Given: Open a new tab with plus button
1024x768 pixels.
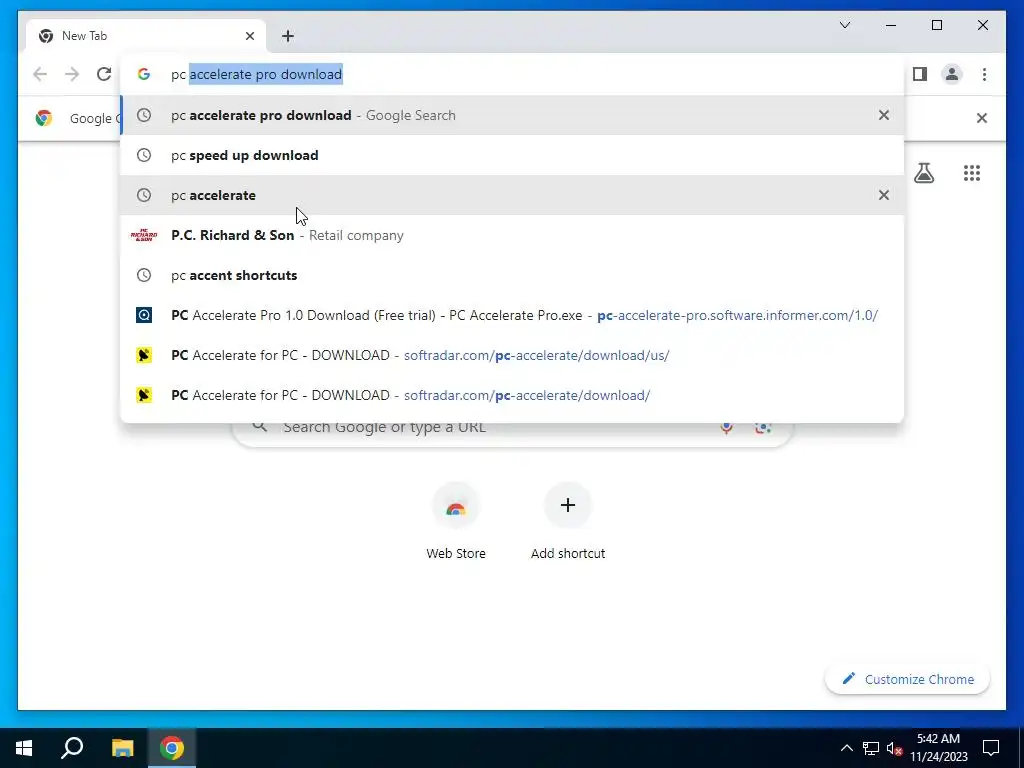Looking at the screenshot, I should pos(288,36).
